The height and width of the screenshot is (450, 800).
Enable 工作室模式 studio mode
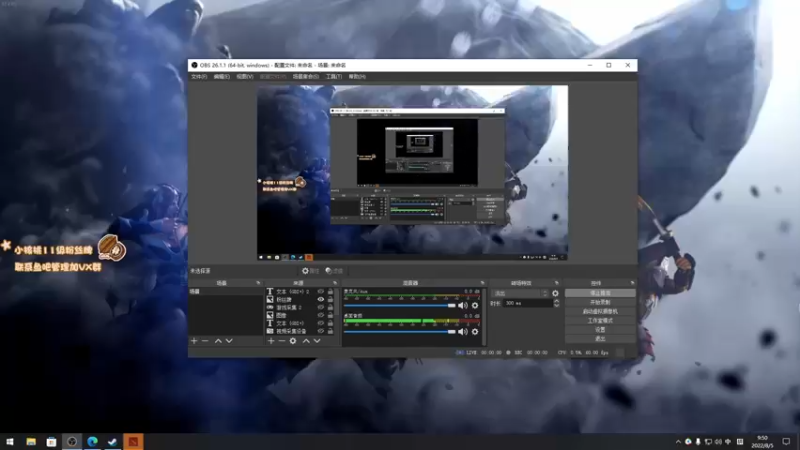600,321
